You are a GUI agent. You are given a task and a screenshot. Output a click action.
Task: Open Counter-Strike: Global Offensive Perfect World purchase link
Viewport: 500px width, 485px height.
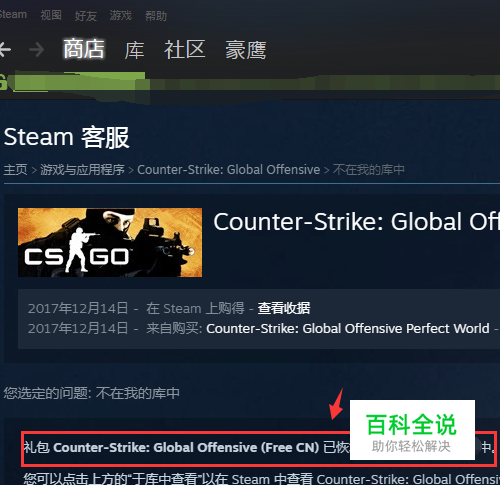[x=348, y=329]
